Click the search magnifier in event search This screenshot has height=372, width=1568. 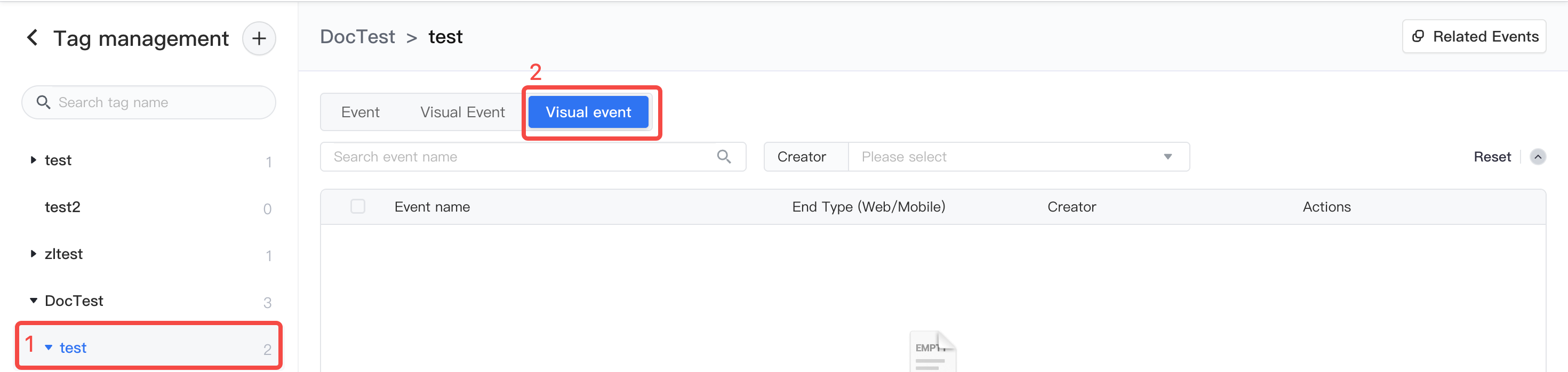coord(724,157)
